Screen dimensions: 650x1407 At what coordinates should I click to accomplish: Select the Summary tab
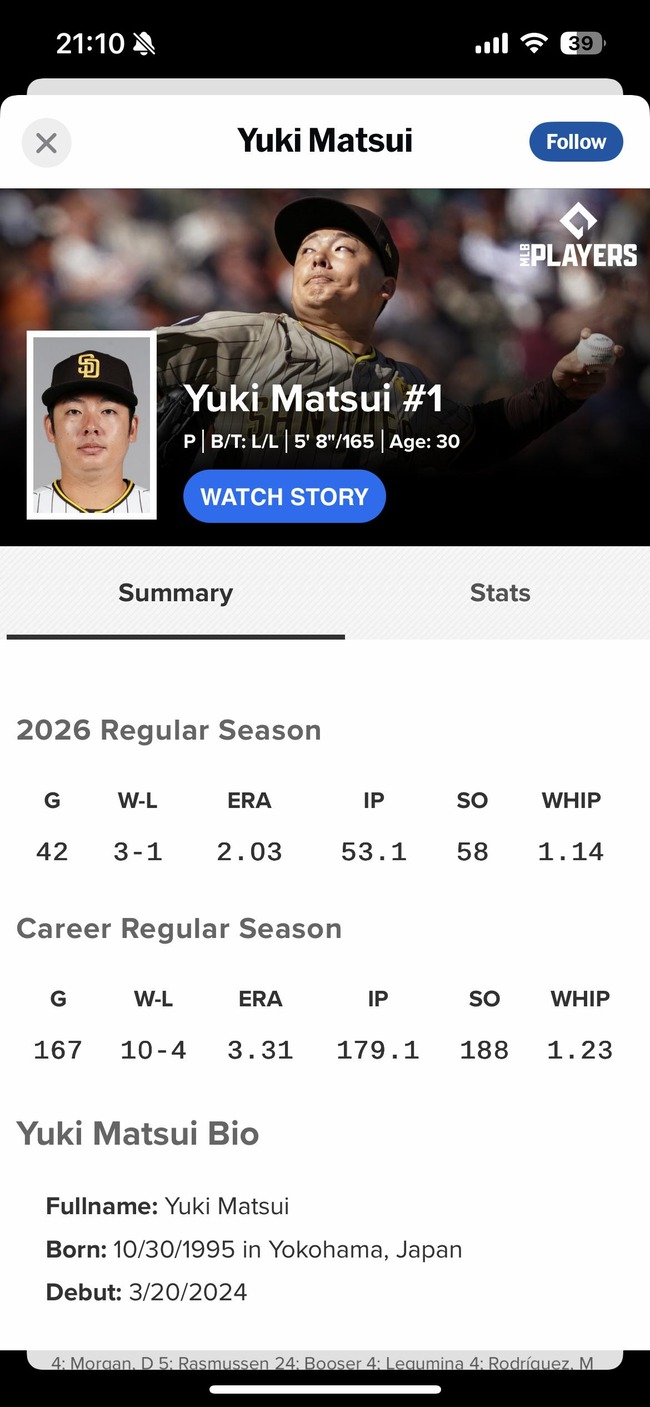tap(175, 593)
